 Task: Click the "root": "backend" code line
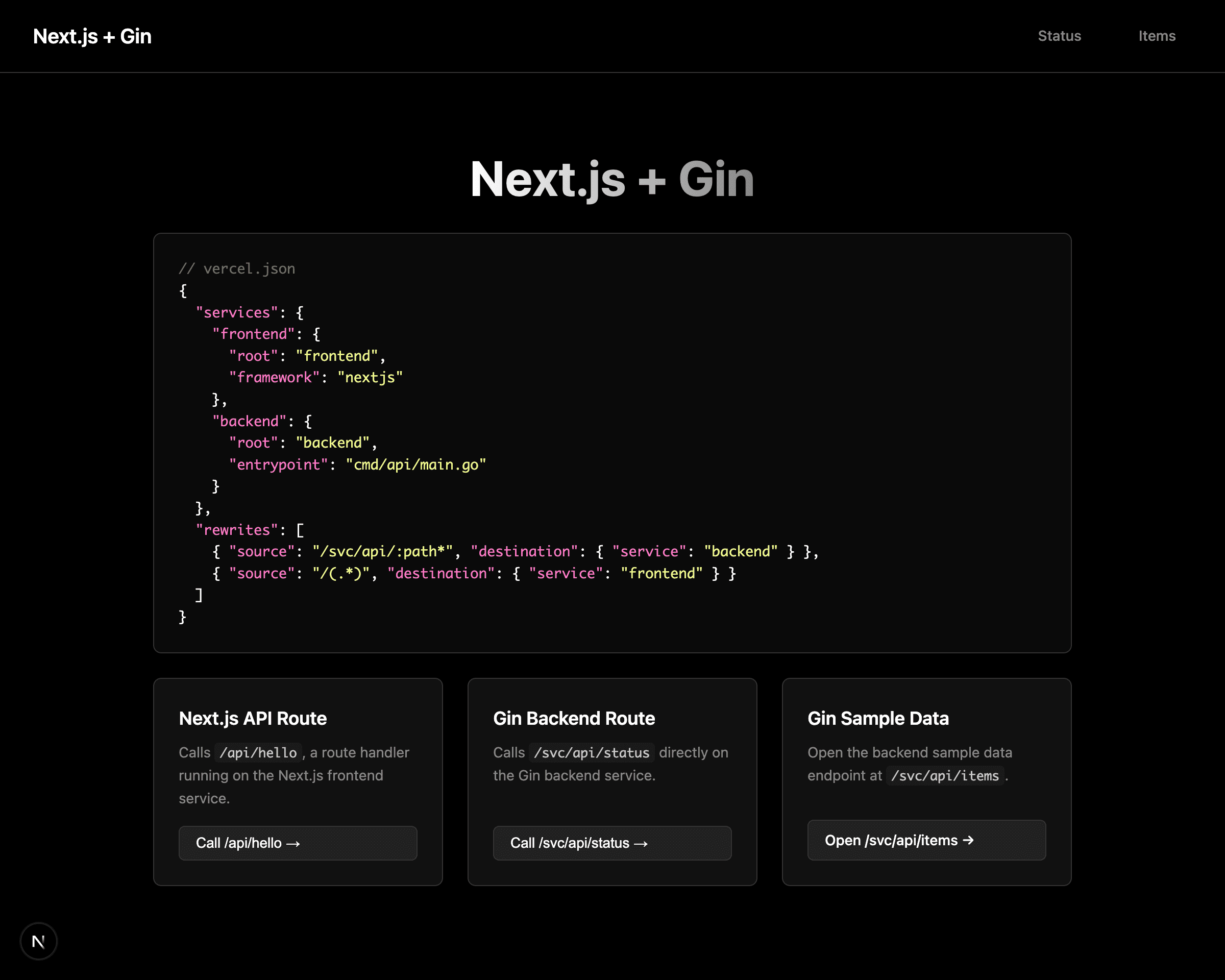coord(303,443)
